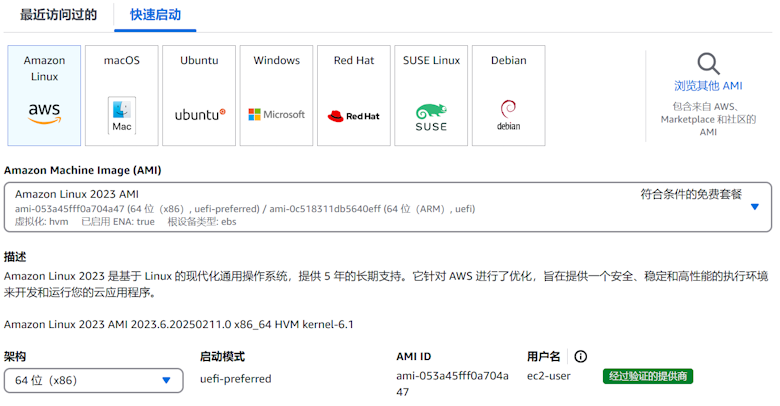Select the Amazon Linux AMI card
Image resolution: width=780 pixels, height=406 pixels.
coord(44,96)
